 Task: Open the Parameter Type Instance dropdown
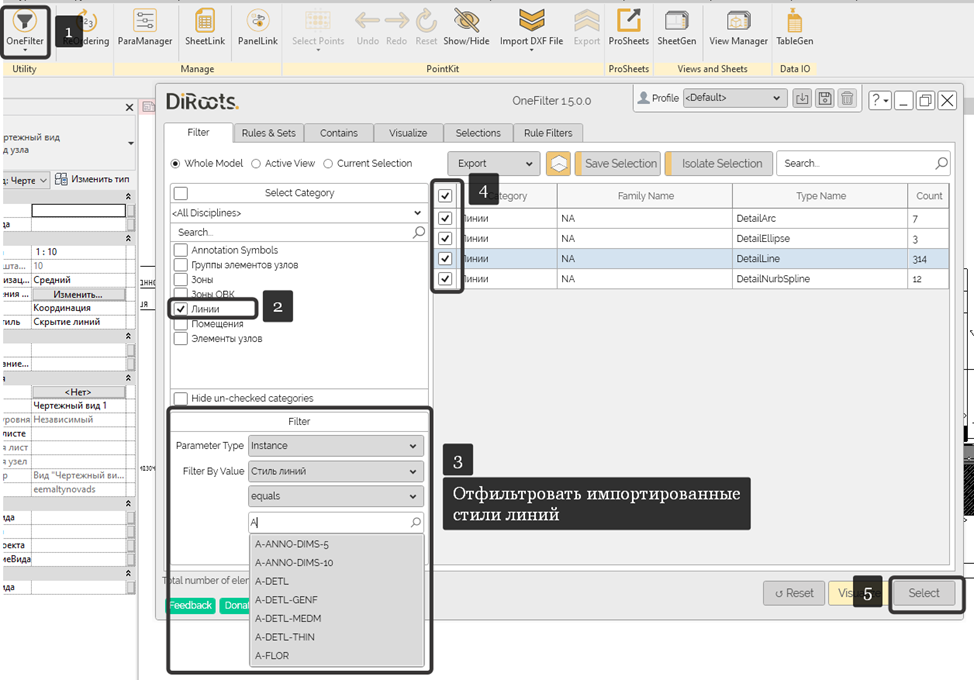335,445
